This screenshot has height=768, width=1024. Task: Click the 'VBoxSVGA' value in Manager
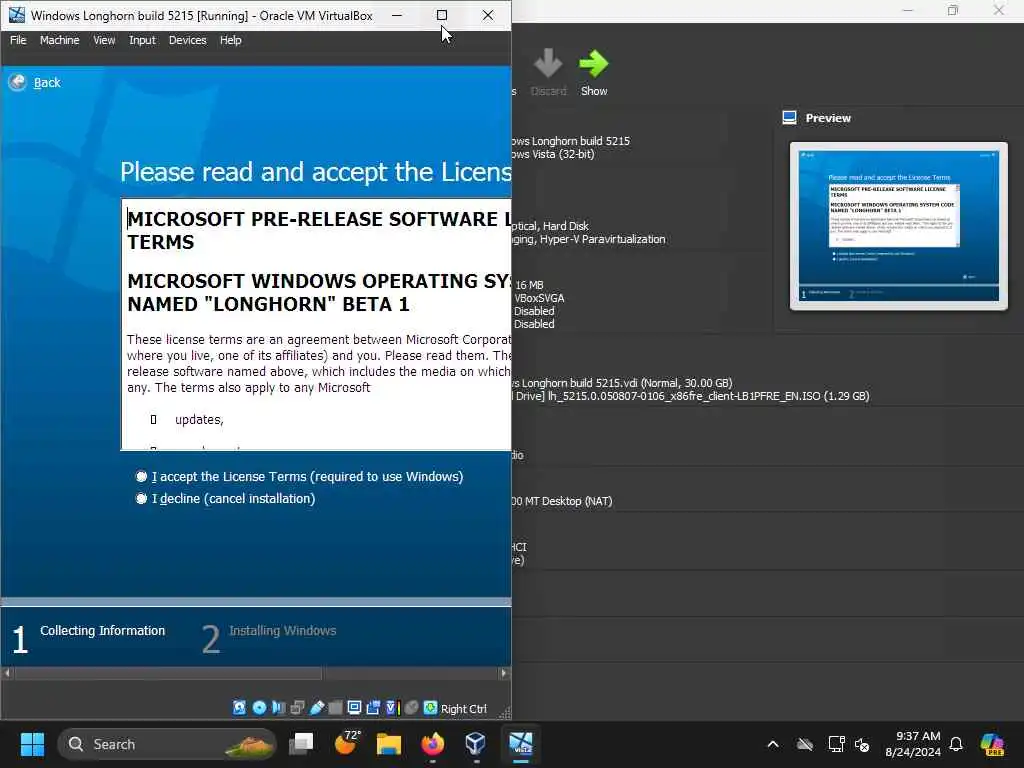click(539, 298)
